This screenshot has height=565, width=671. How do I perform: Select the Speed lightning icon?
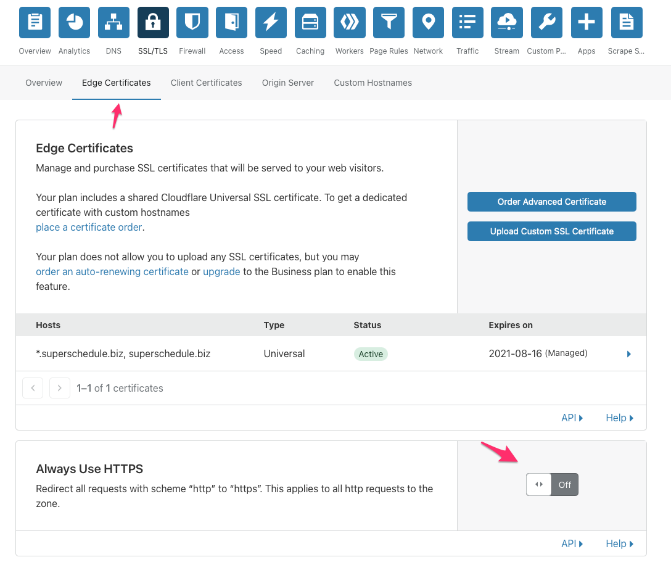coord(270,22)
